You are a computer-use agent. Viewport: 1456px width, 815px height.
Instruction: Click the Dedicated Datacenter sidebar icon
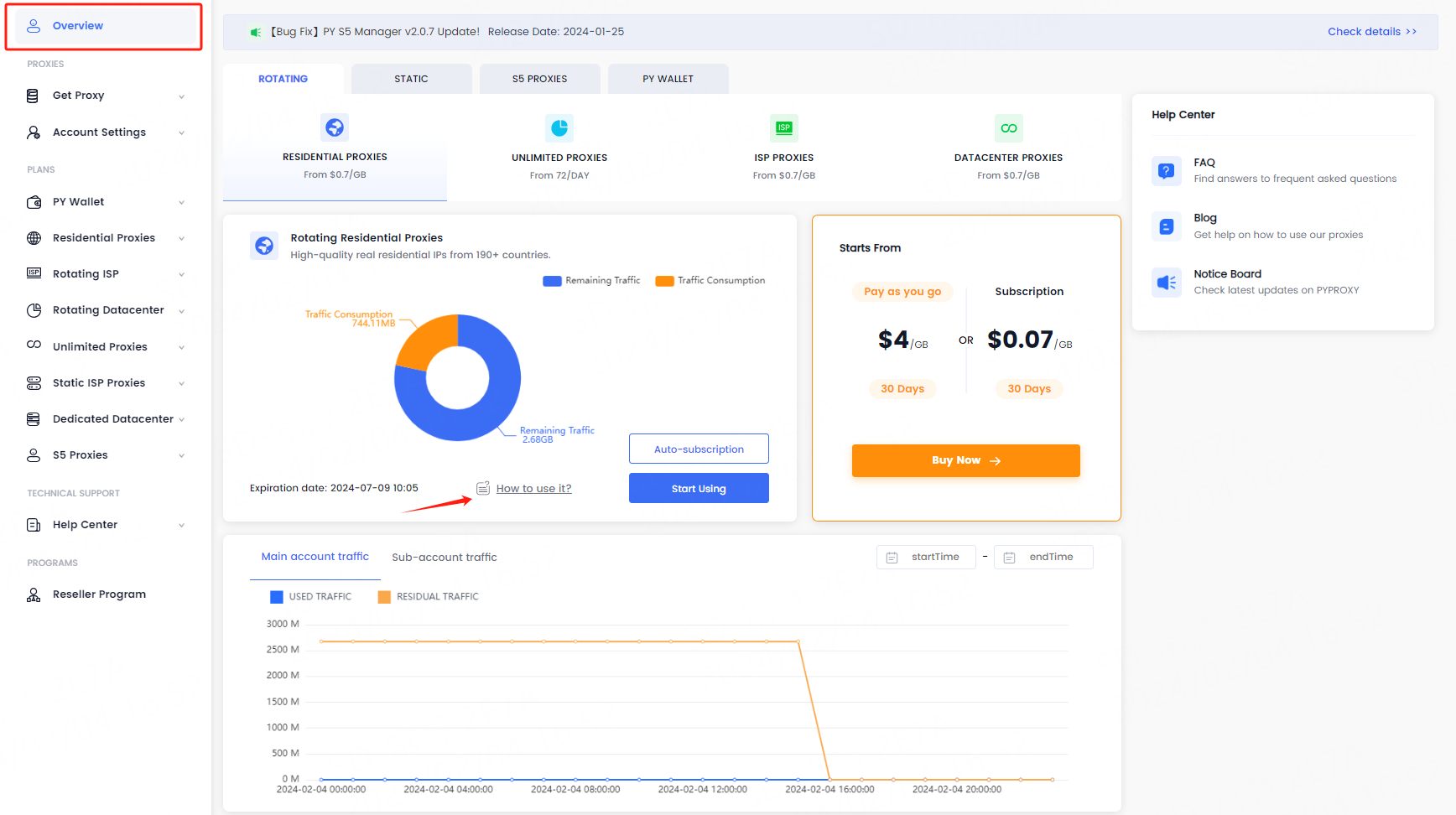33,419
